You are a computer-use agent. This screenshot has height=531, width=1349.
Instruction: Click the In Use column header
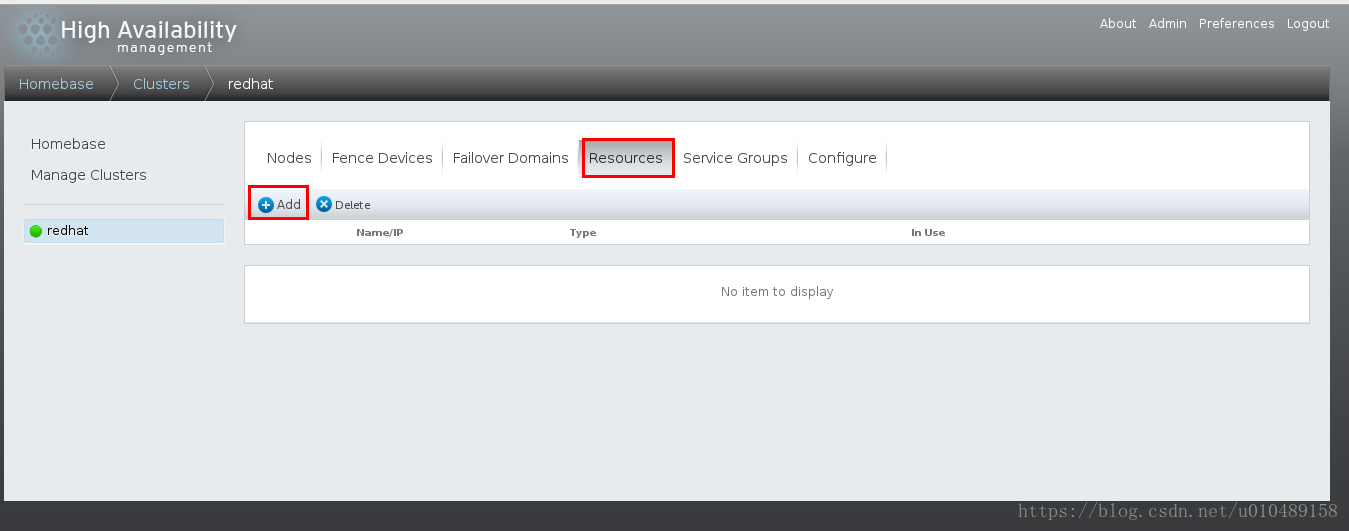coord(928,233)
